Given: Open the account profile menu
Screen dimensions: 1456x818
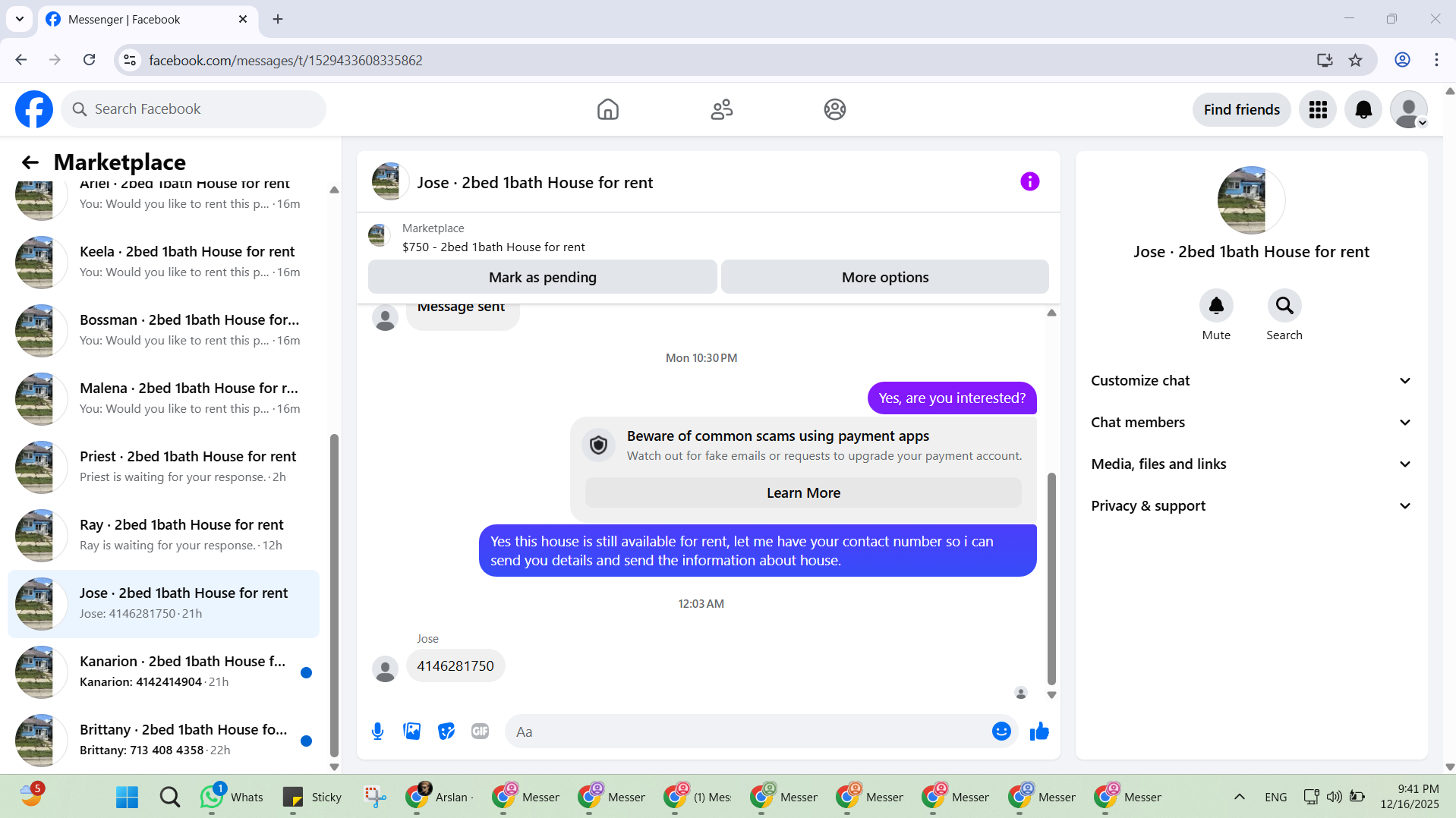Looking at the screenshot, I should point(1409,109).
